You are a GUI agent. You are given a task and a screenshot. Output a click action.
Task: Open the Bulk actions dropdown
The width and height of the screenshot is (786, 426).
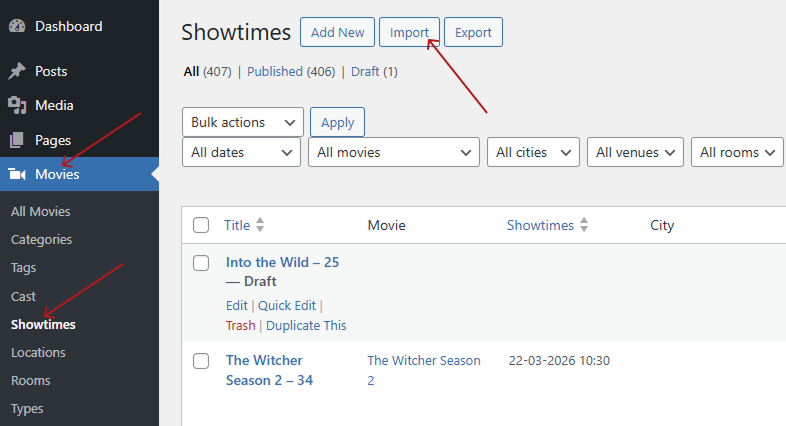coord(243,122)
